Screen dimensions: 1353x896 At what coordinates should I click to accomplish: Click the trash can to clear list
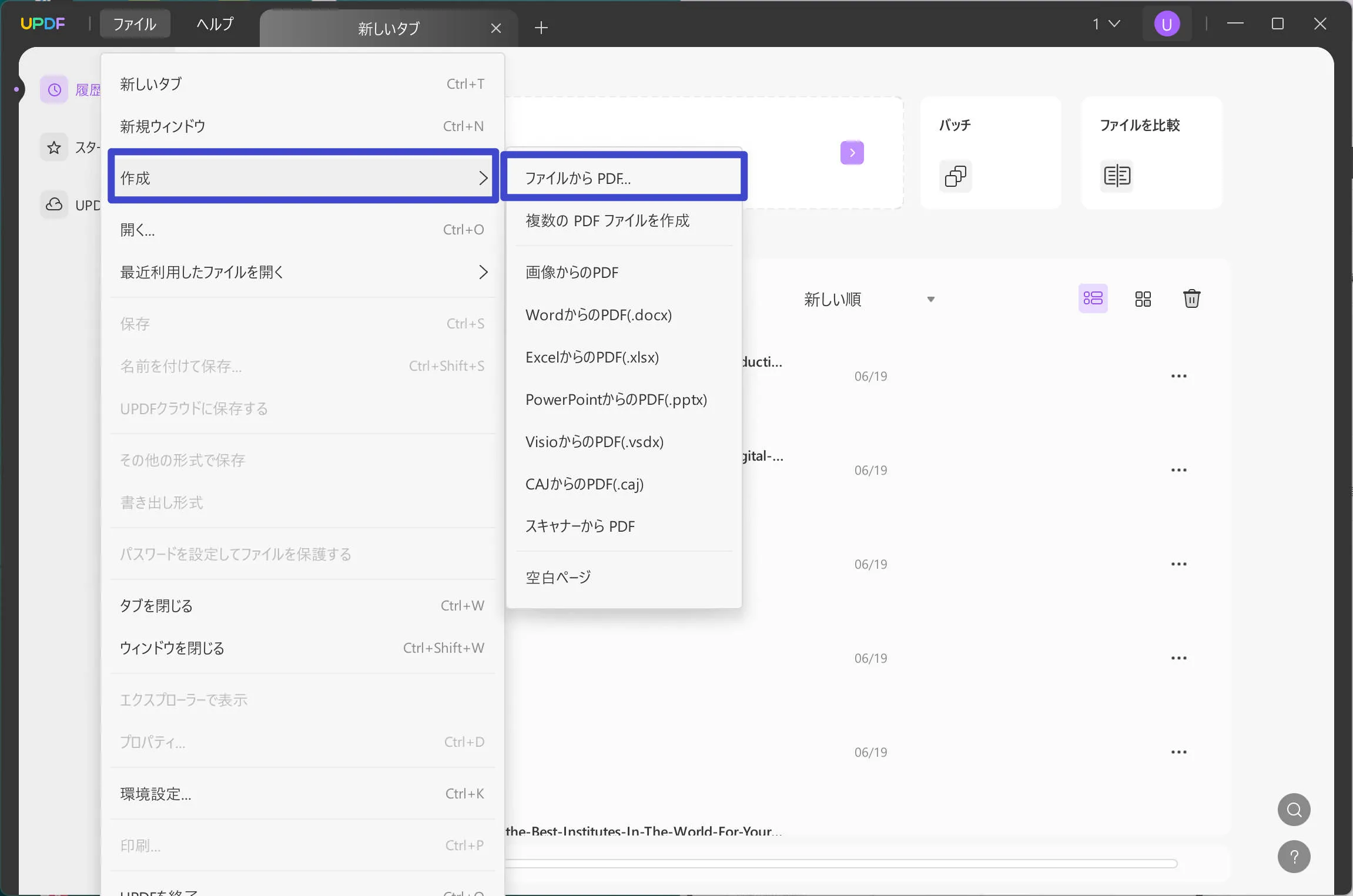coord(1192,298)
